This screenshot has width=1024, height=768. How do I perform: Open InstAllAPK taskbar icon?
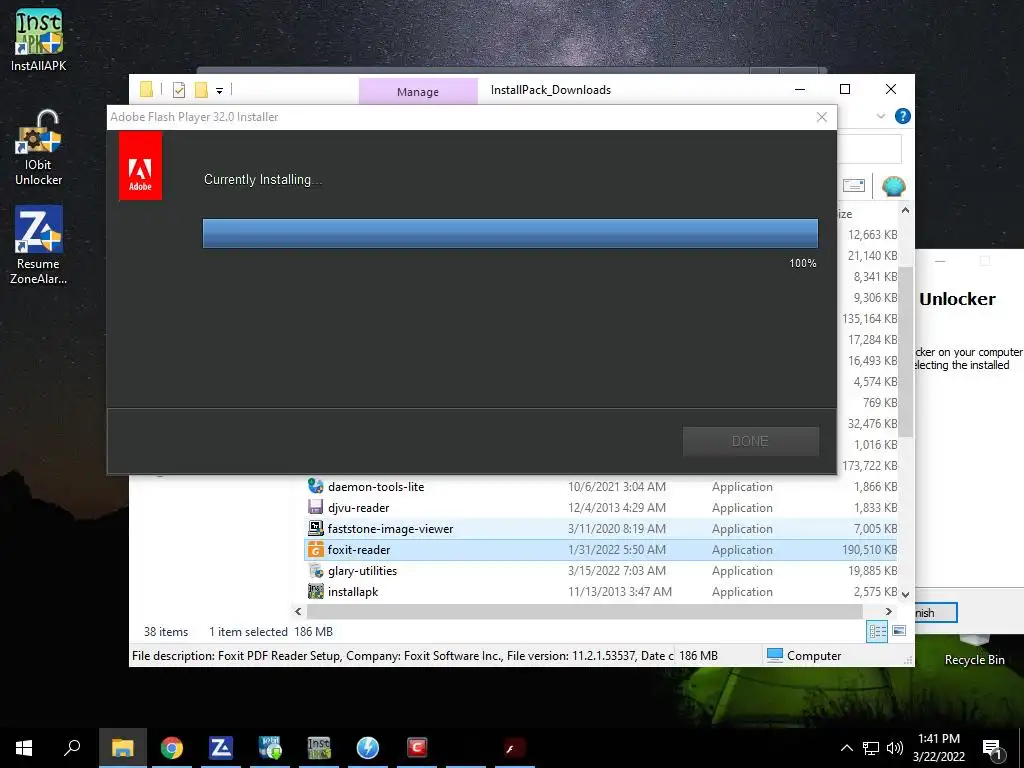point(319,748)
